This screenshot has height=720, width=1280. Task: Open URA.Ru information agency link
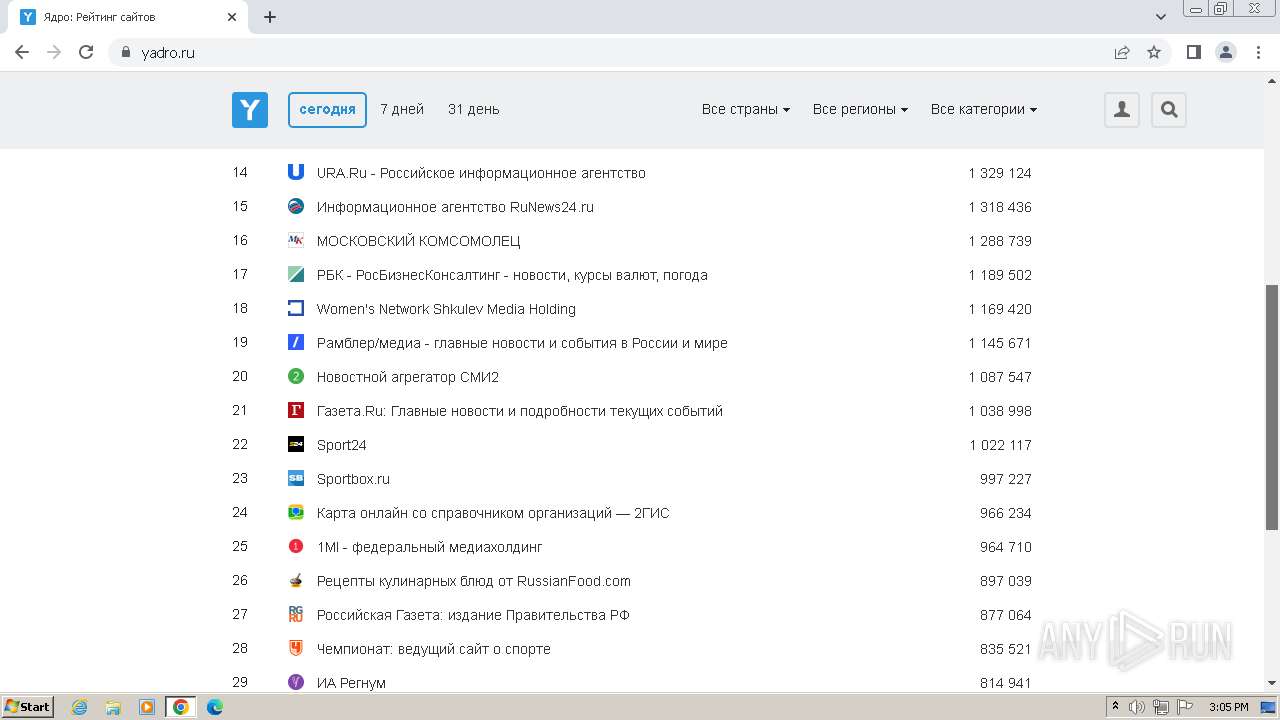[481, 173]
